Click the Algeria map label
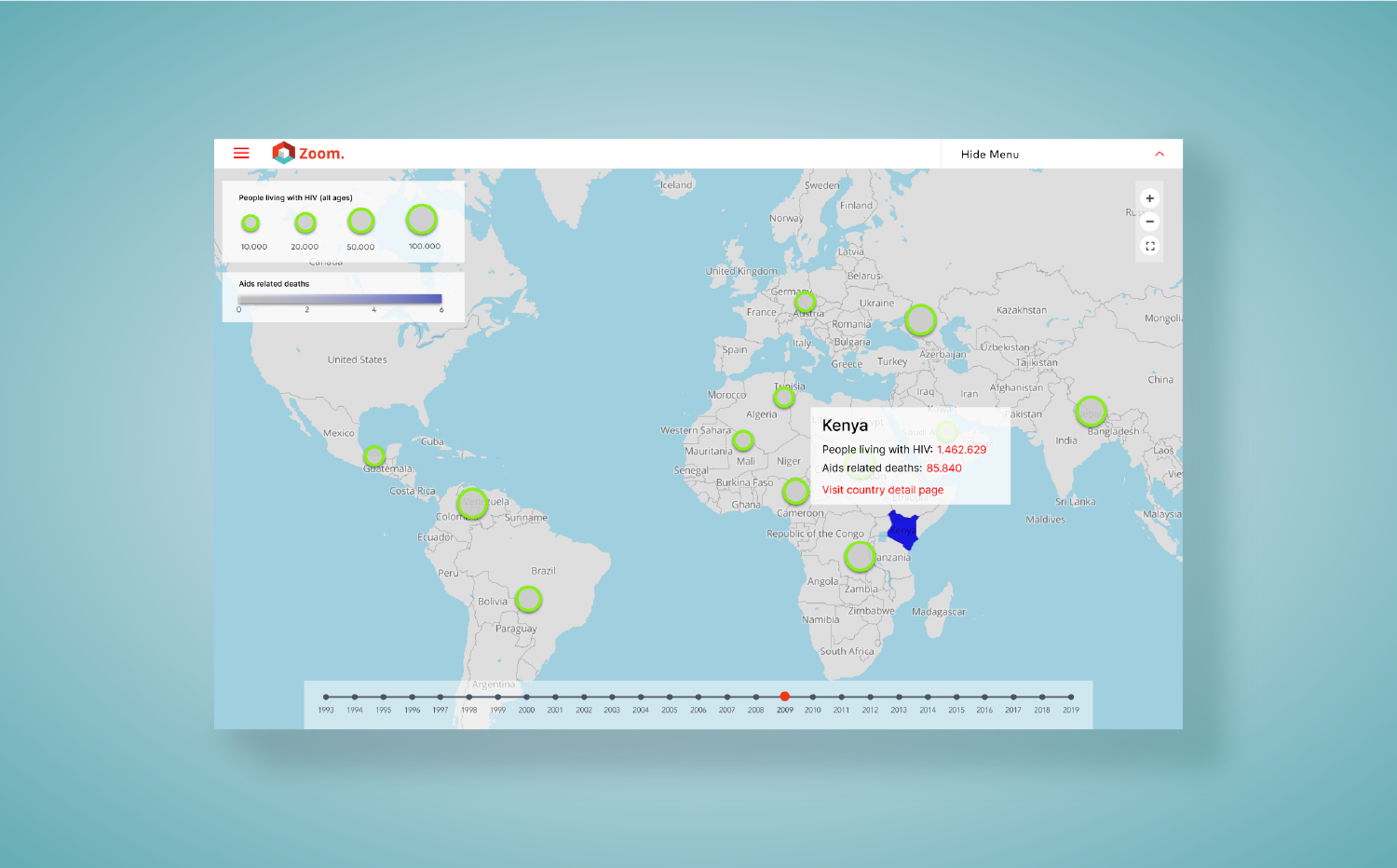 point(762,414)
